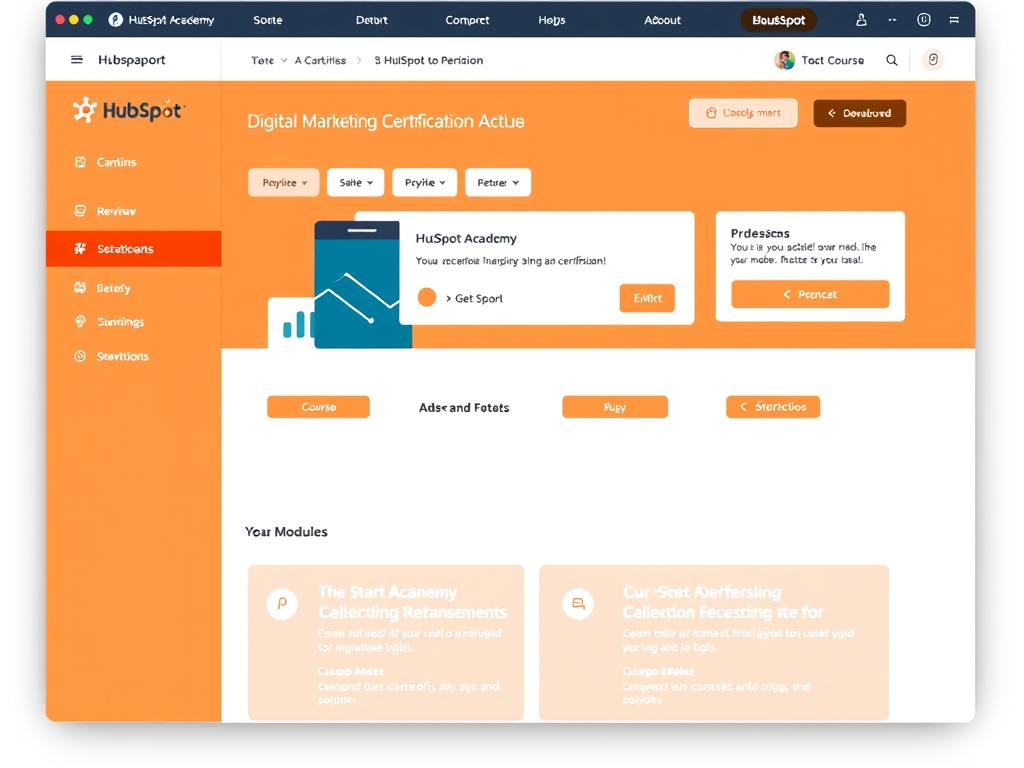The height and width of the screenshot is (768, 1024).
Task: Open the Cantins sidebar item
Action: tap(133, 162)
